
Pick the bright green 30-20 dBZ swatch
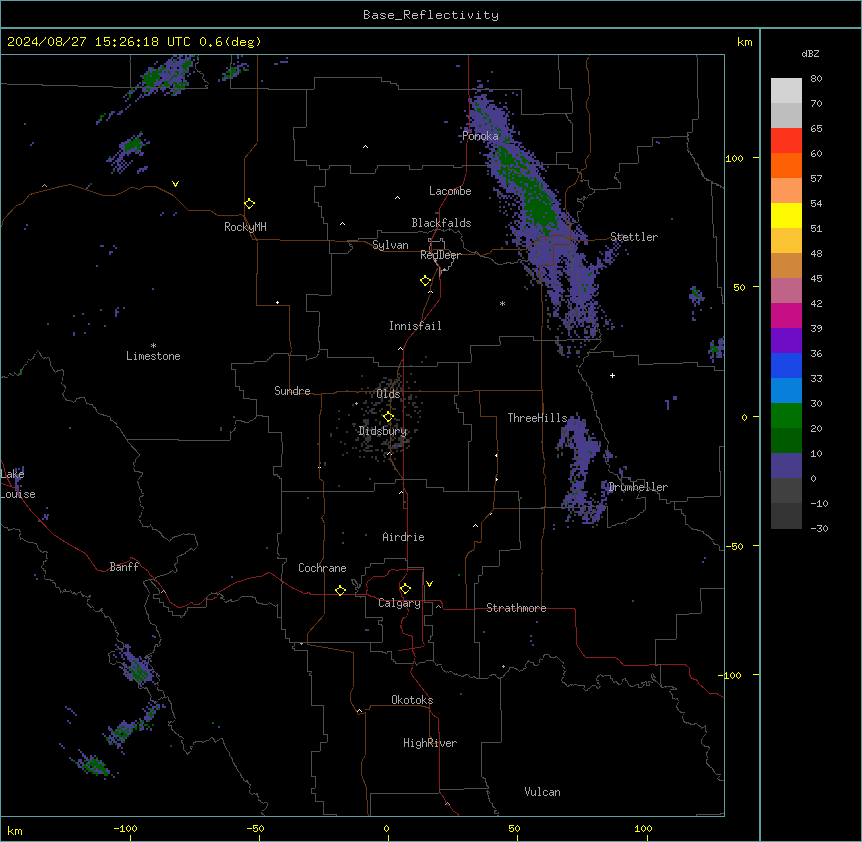pos(786,416)
